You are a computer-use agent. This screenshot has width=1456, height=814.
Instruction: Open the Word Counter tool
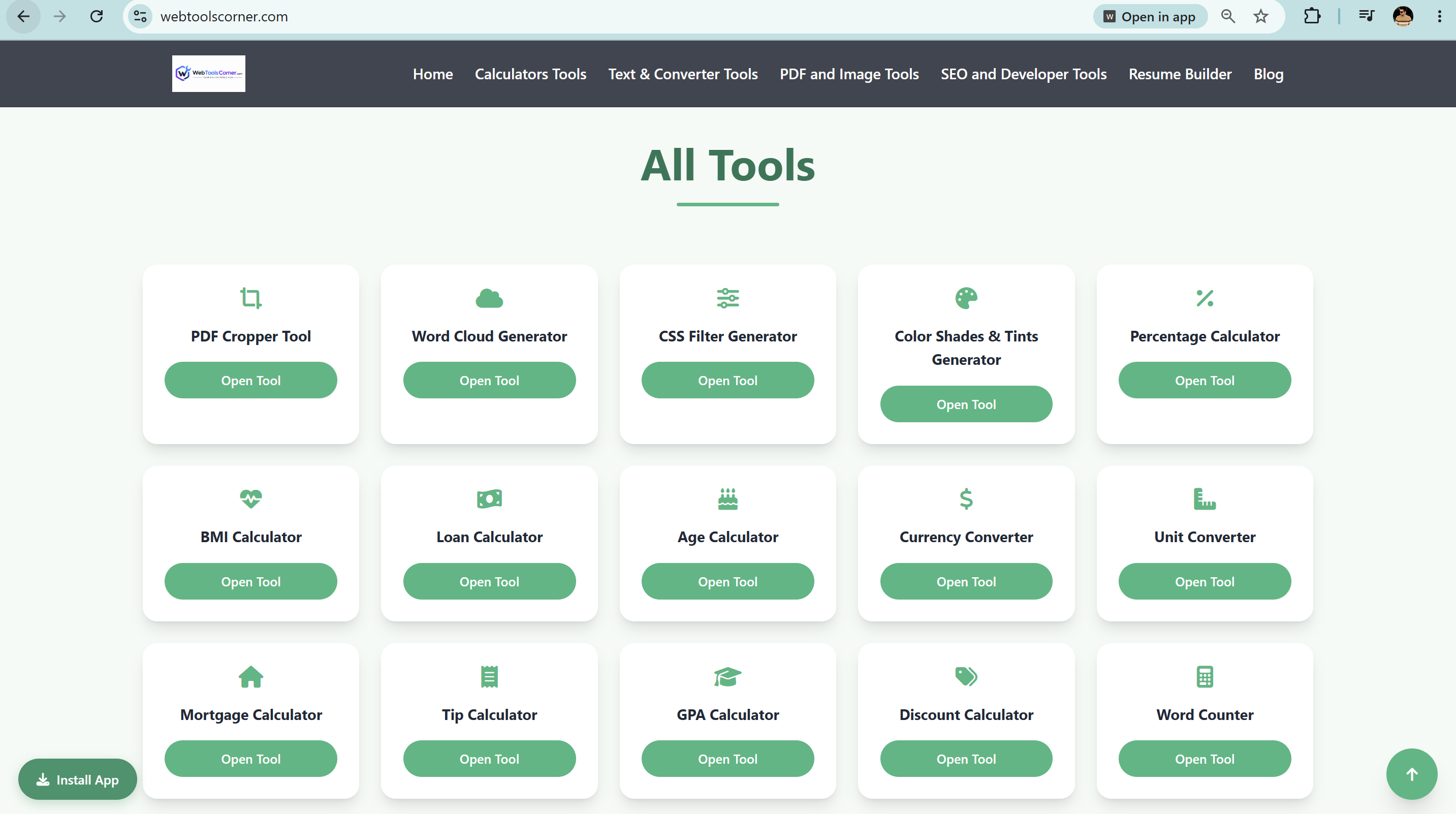tap(1205, 759)
